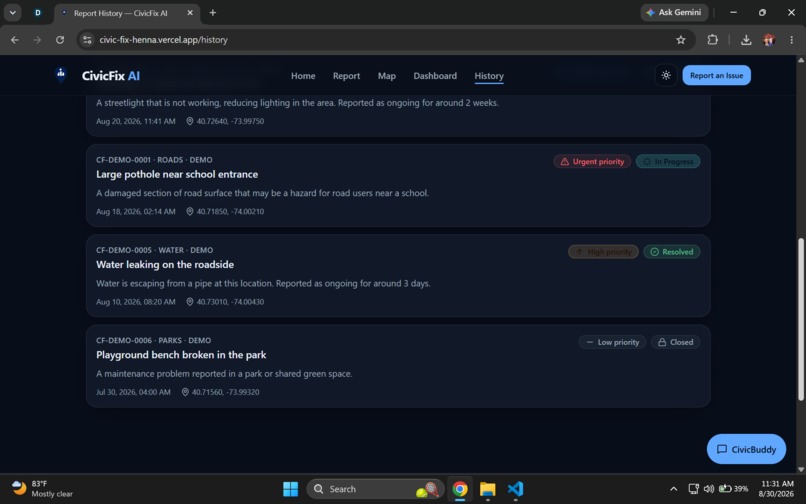
Task: Click the Closed status badge
Action: pyautogui.click(x=675, y=342)
